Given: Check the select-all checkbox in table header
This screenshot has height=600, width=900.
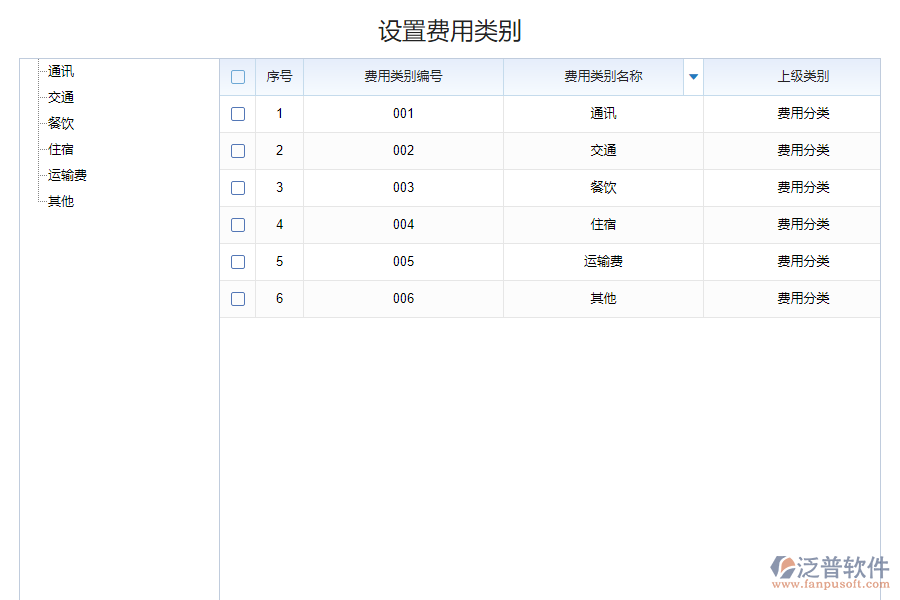Looking at the screenshot, I should pos(238,76).
